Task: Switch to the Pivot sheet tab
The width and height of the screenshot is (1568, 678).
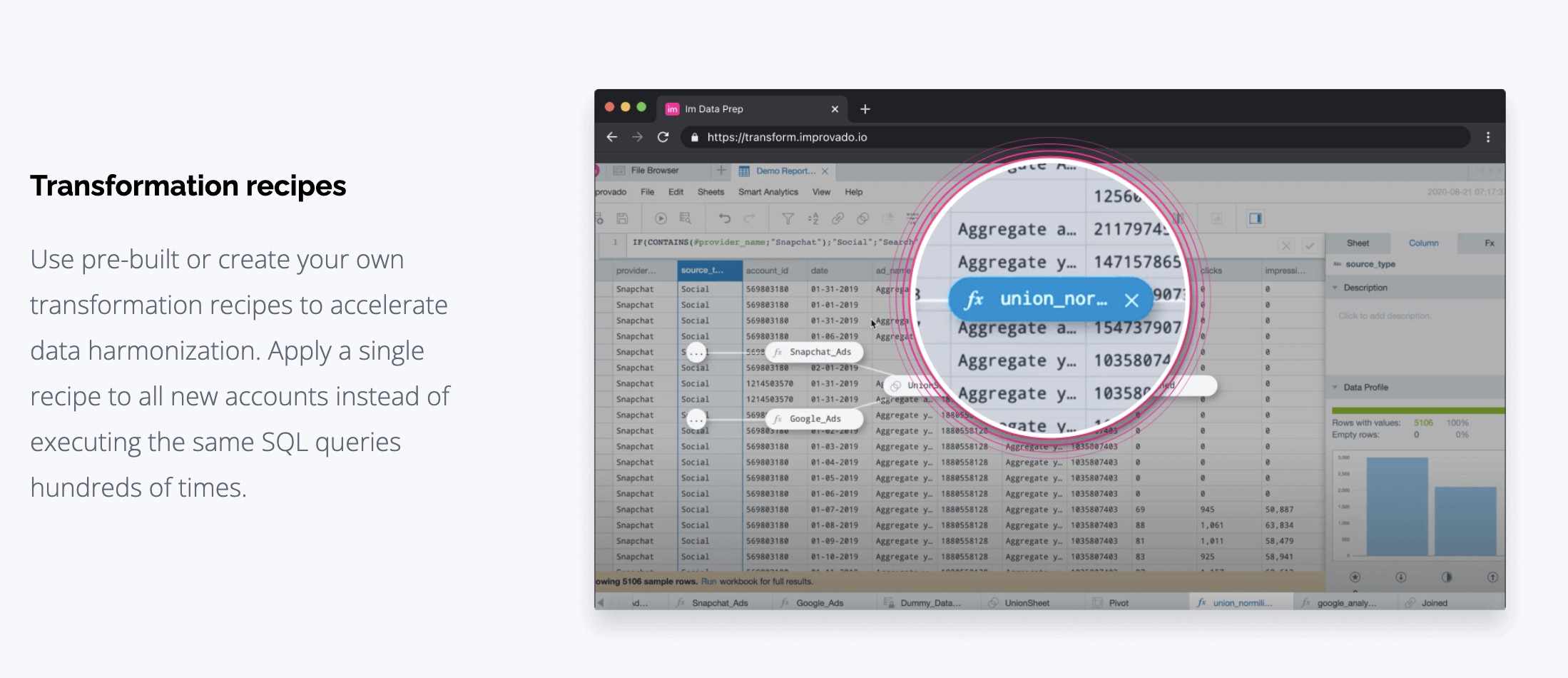Action: (1118, 603)
